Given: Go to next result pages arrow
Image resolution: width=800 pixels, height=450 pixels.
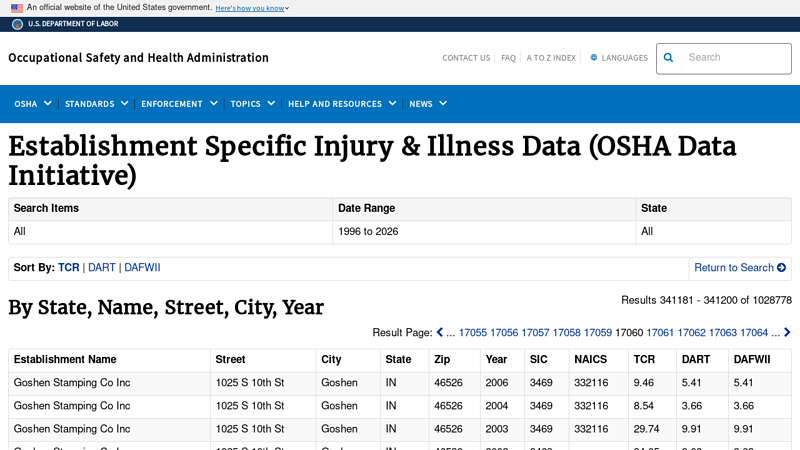Looking at the screenshot, I should point(787,332).
